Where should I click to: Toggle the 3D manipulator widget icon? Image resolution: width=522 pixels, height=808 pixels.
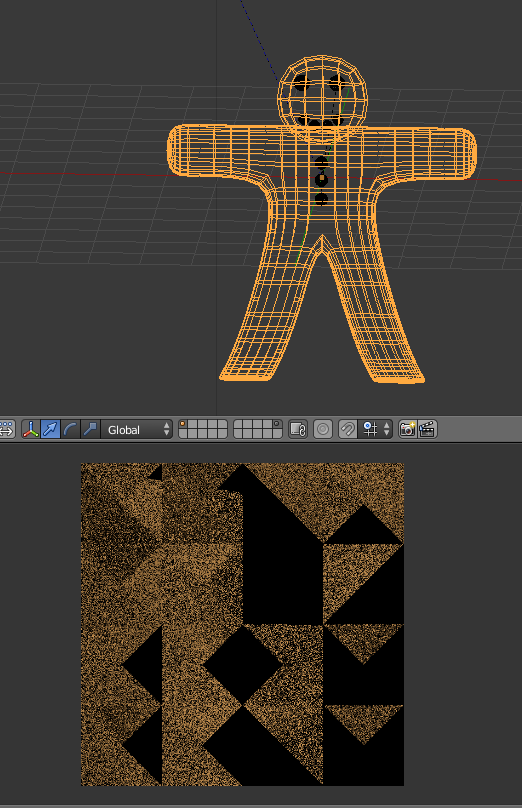coord(30,429)
